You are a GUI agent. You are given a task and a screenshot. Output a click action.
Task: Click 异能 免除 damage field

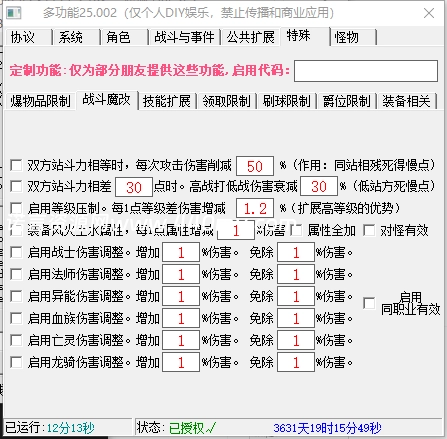[296, 296]
